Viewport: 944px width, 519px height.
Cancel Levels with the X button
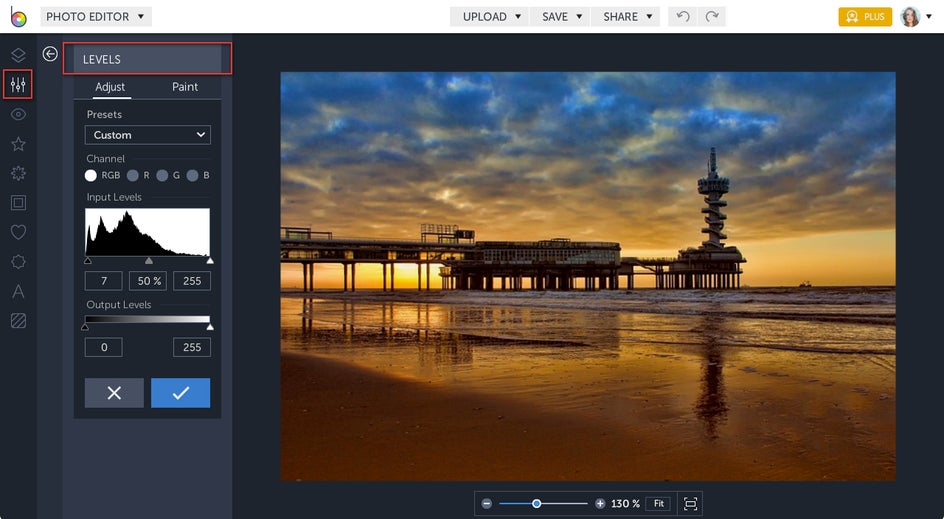click(114, 393)
